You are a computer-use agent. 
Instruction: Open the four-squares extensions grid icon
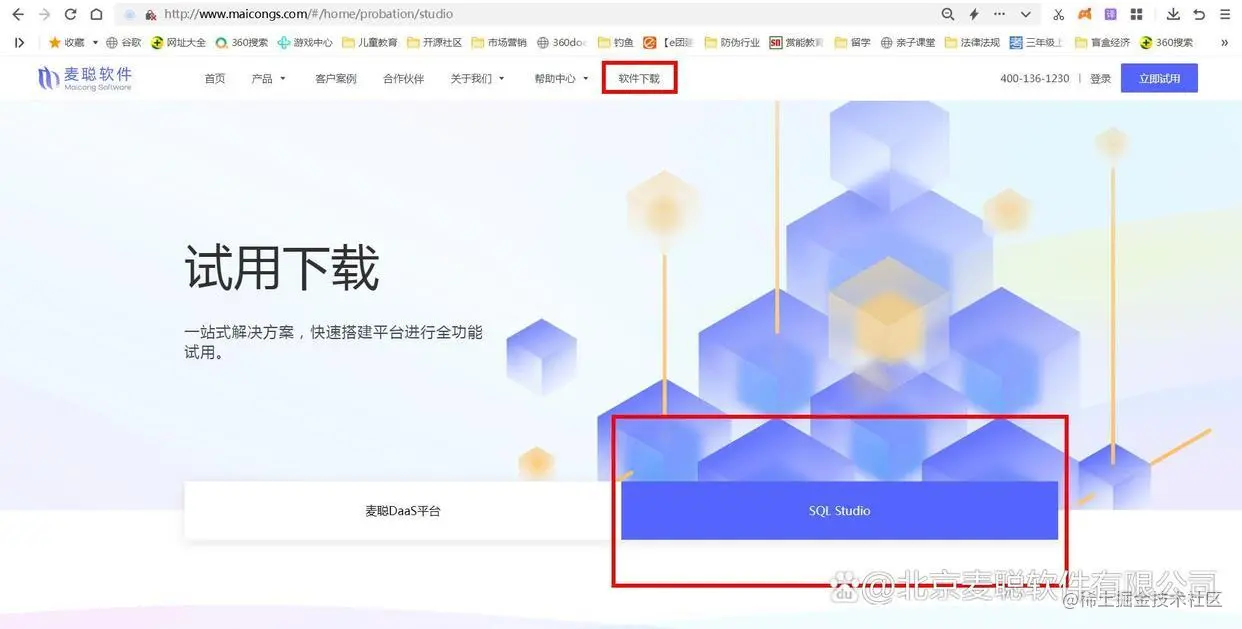tap(1137, 14)
